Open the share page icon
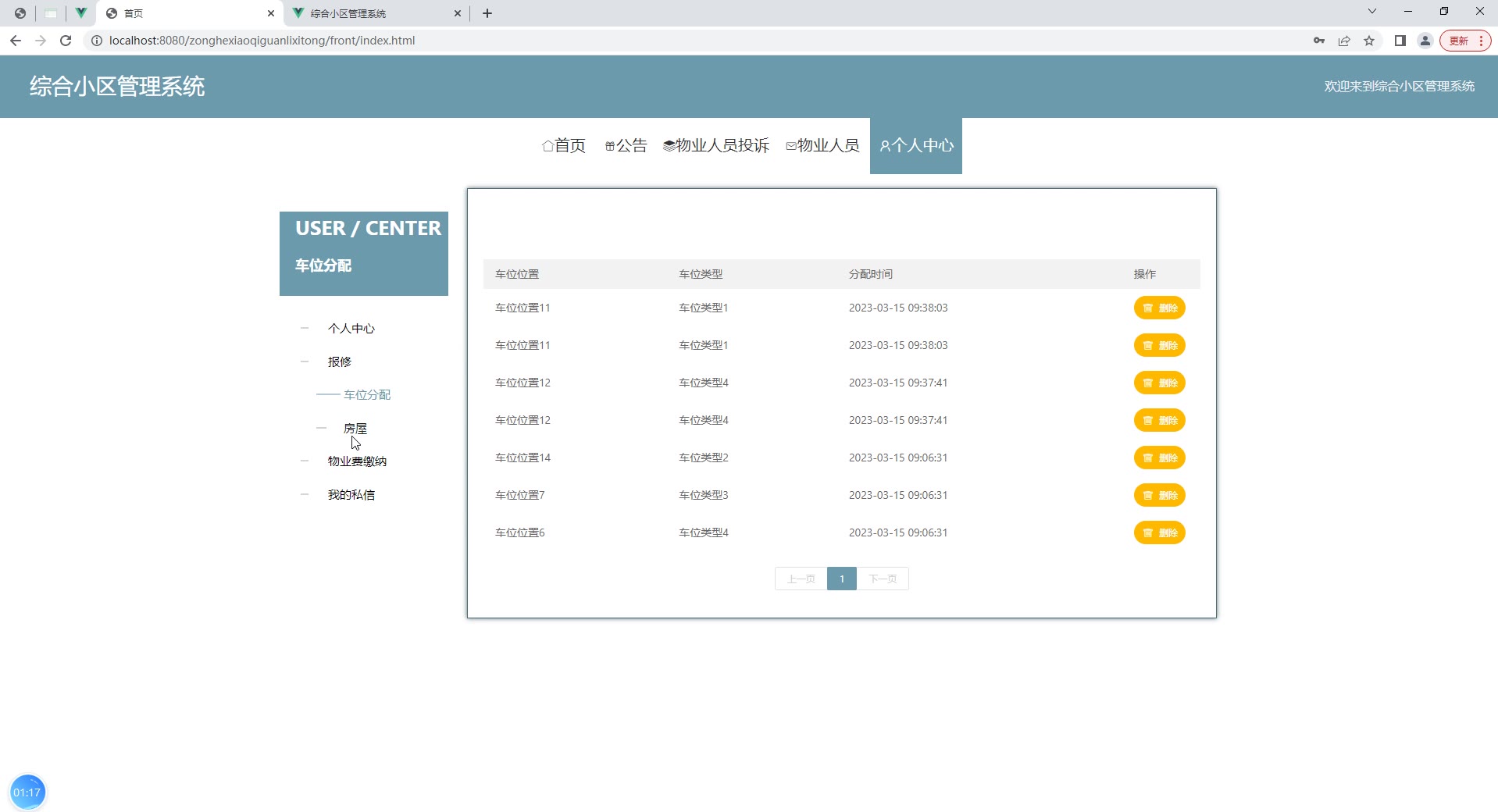 (x=1344, y=41)
